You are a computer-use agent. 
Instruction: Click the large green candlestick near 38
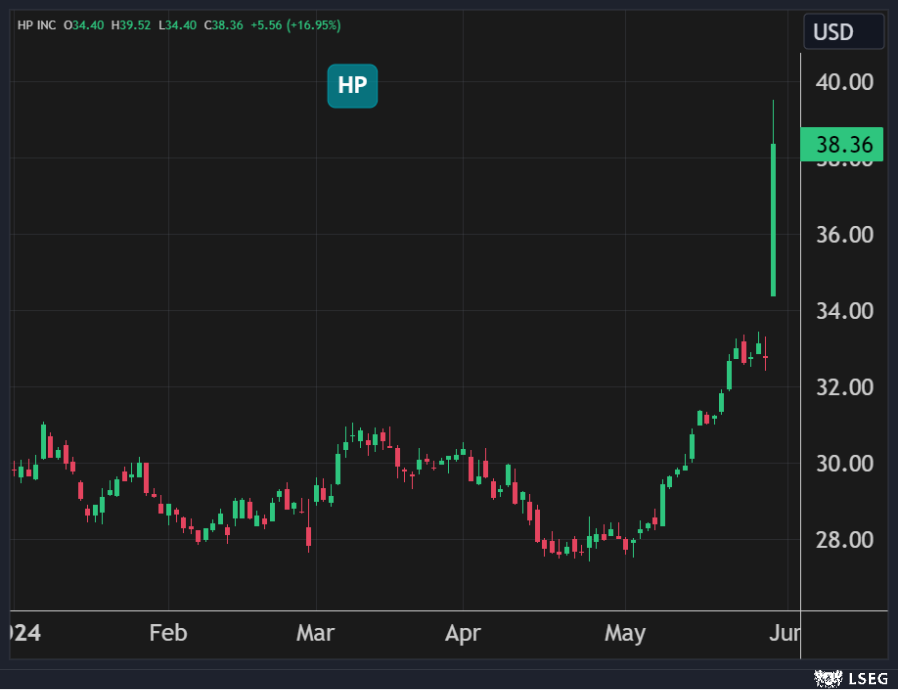click(x=773, y=220)
